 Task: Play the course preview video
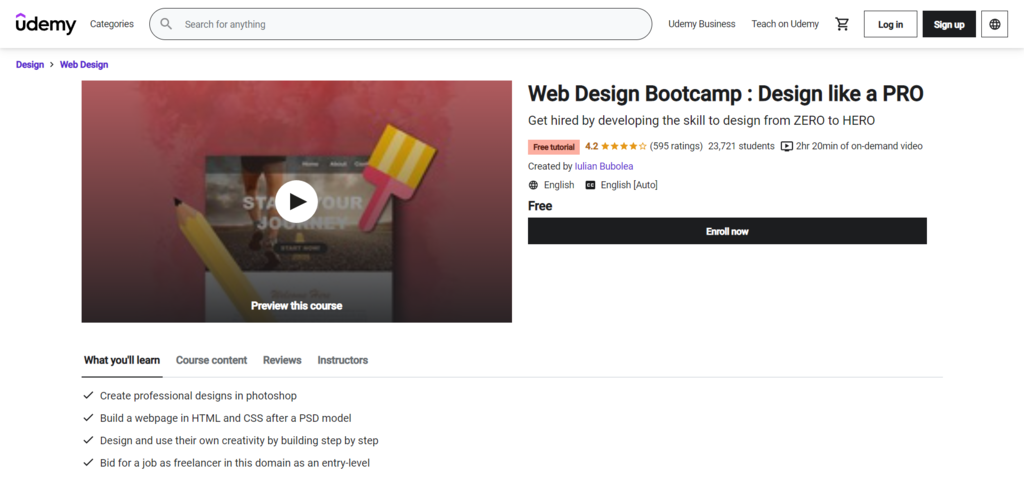296,201
